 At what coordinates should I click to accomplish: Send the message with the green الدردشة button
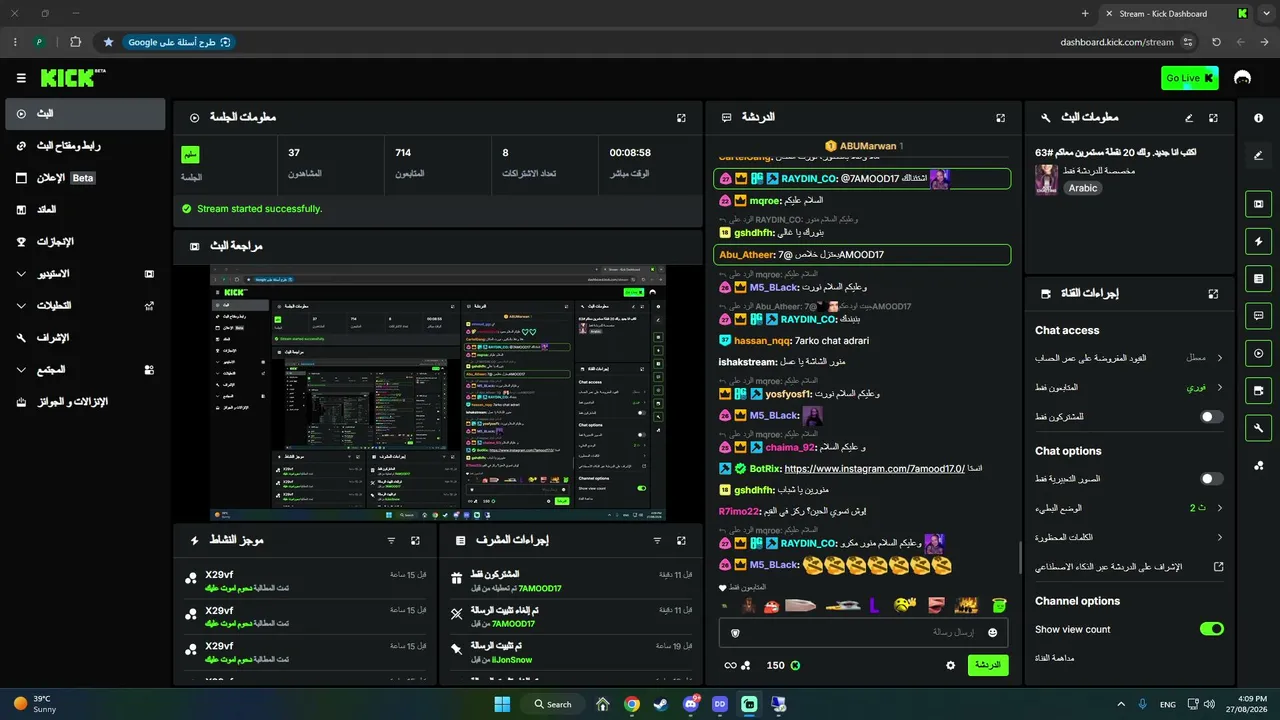pyautogui.click(x=988, y=665)
